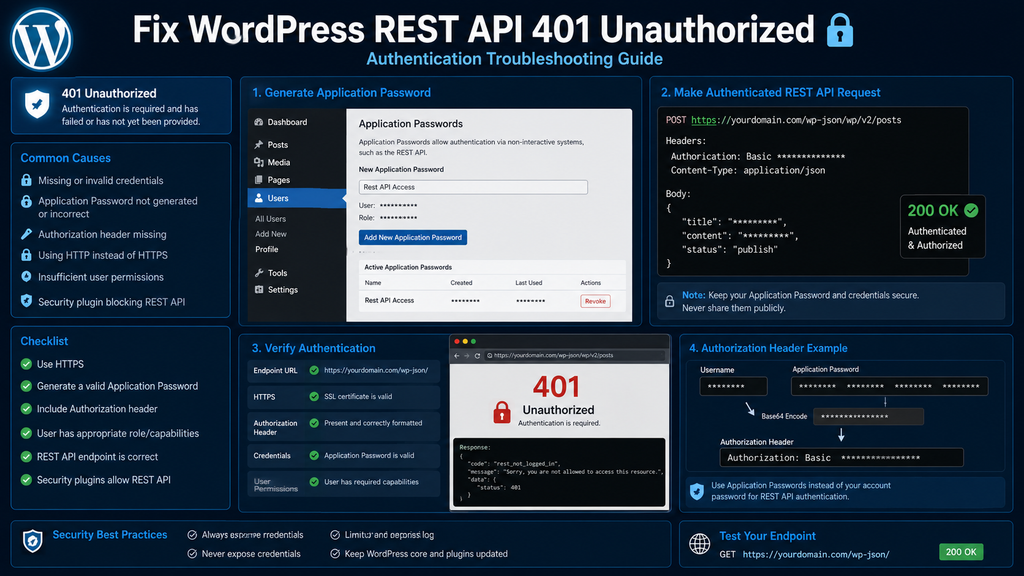Toggle the REST API endpoint is correct check
This screenshot has width=1024, height=576.
point(26,456)
